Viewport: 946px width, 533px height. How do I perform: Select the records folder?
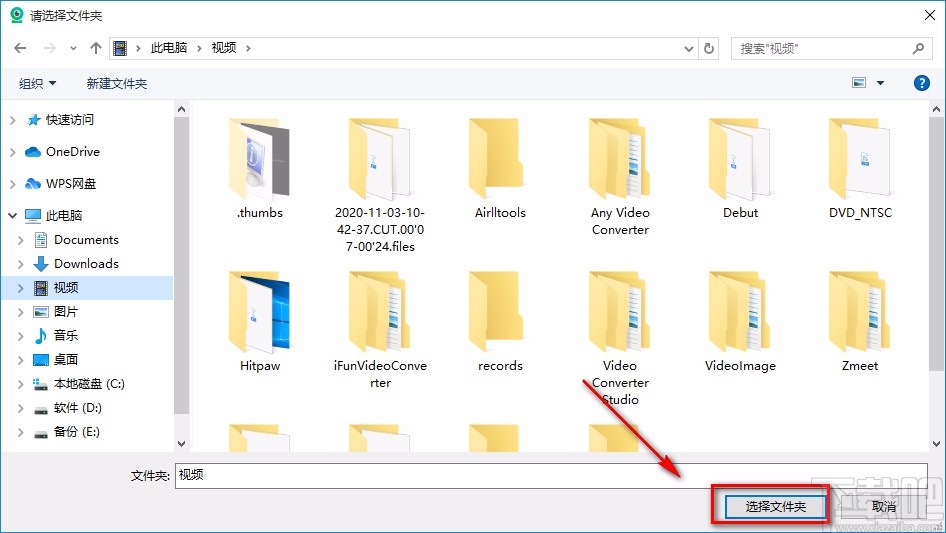500,322
